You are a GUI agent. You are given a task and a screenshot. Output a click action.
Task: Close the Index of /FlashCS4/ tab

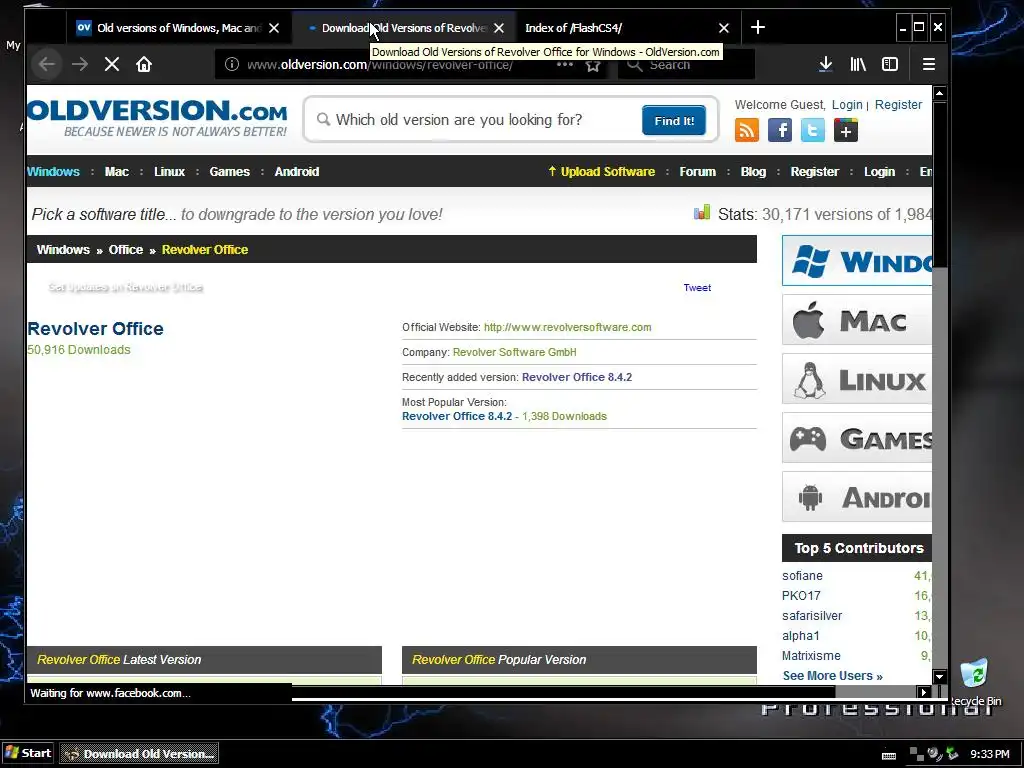tap(724, 28)
